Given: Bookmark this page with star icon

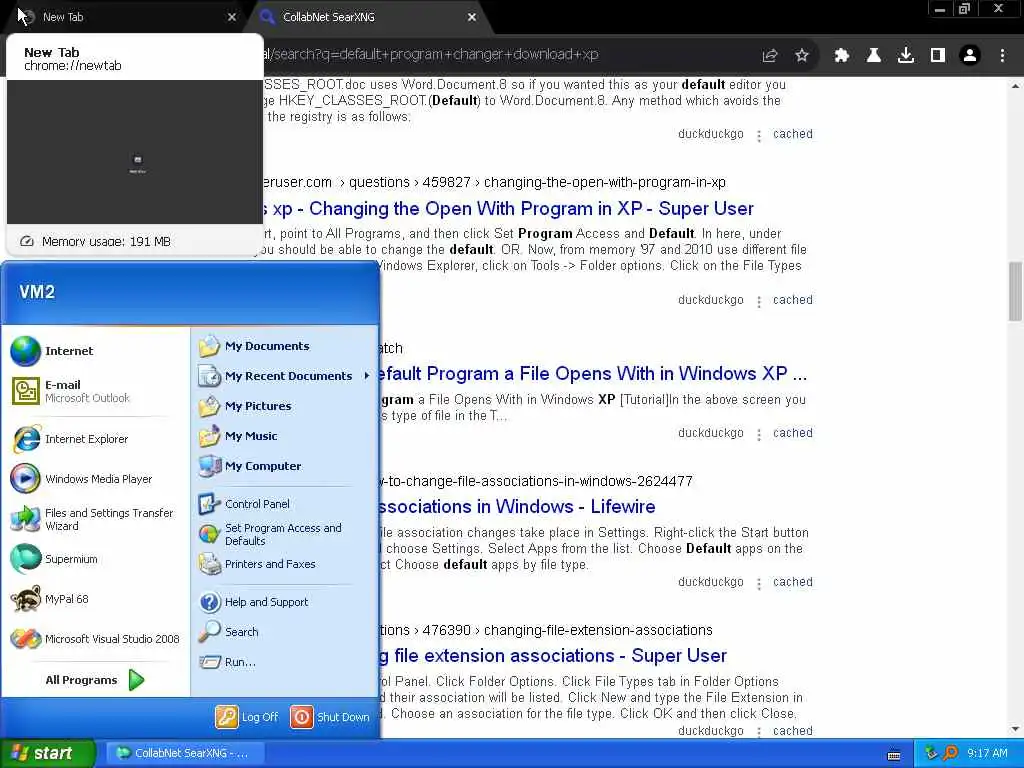Looking at the screenshot, I should click(802, 56).
